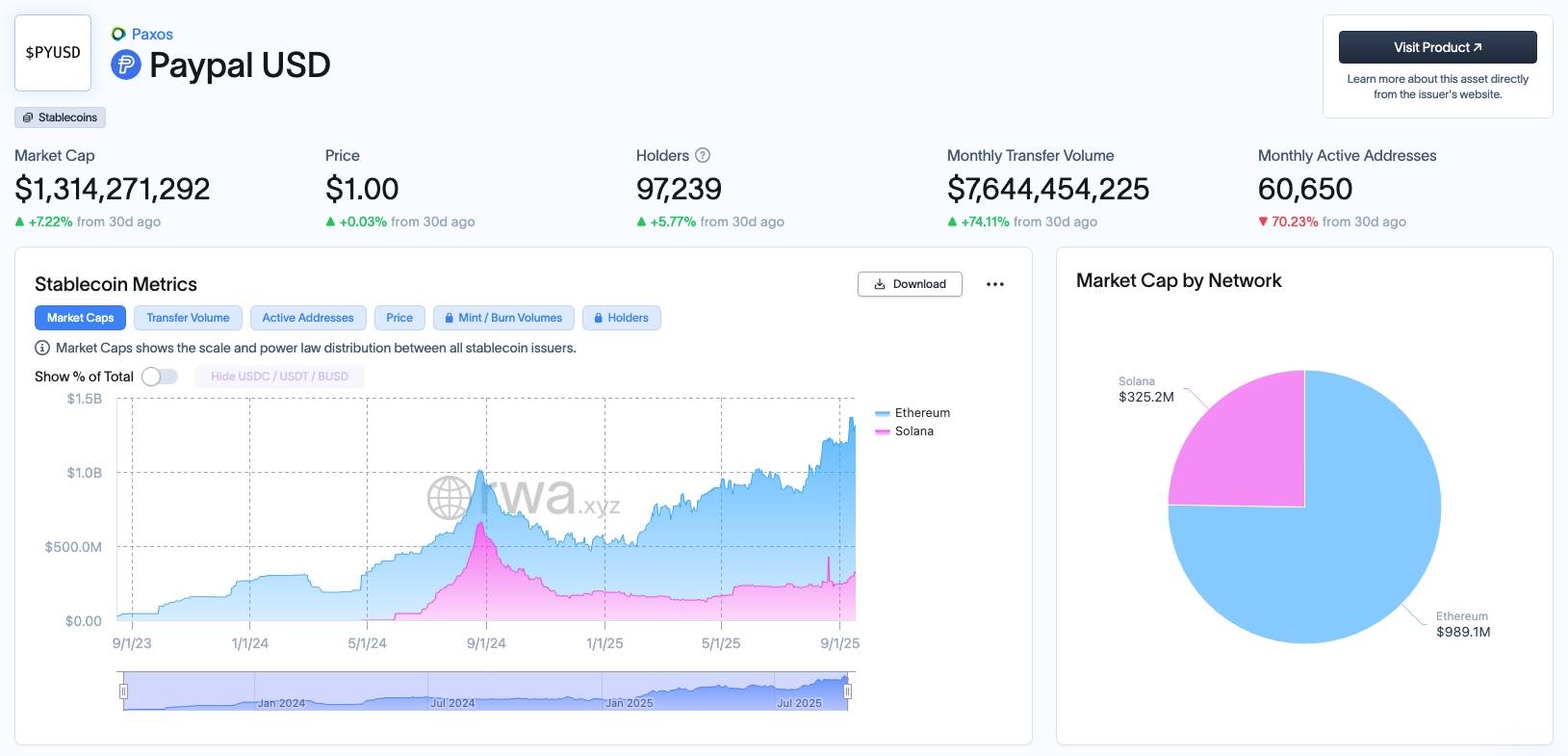Click the $PYUSD logo tile
Image resolution: width=1568 pixels, height=756 pixels.
pos(53,53)
